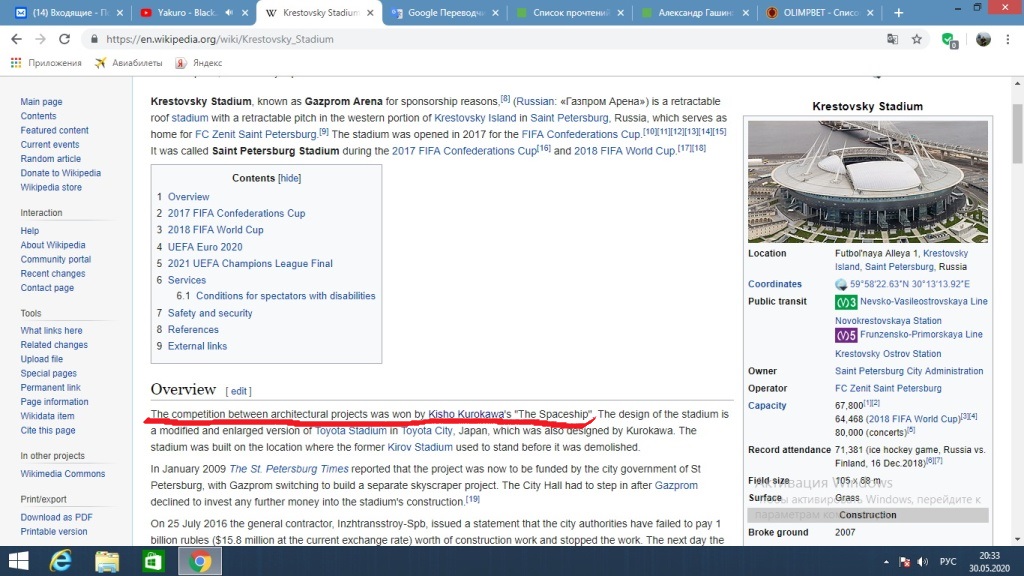1024x576 pixels.
Task: Bookmark this page with the star icon
Action: tap(917, 39)
